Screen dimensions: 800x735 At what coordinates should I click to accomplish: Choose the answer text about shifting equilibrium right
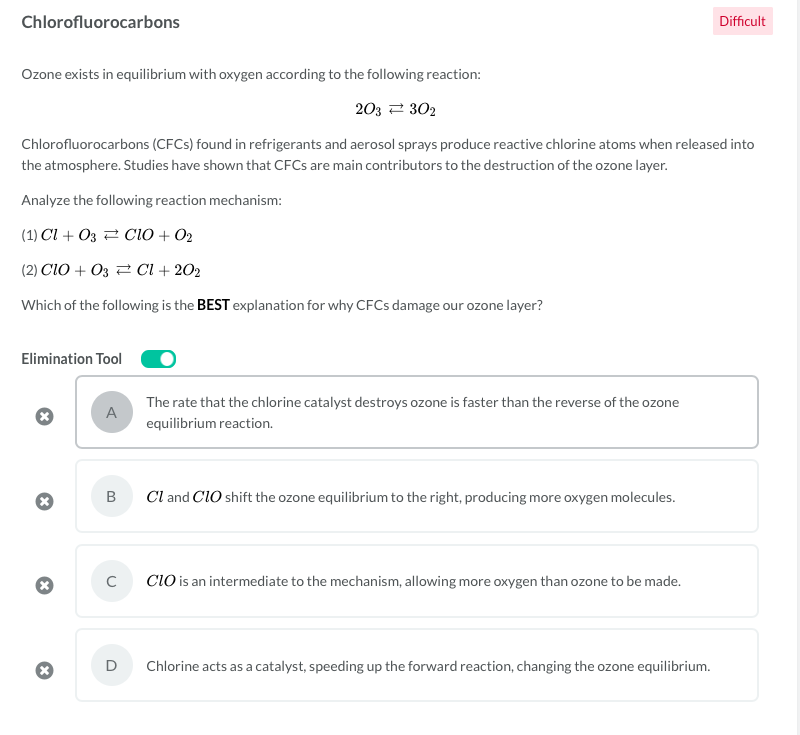click(410, 497)
